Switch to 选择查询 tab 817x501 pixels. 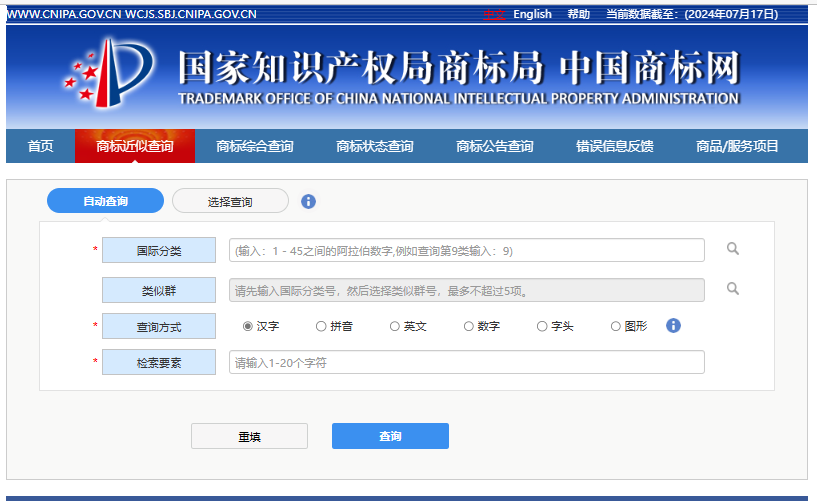(230, 202)
